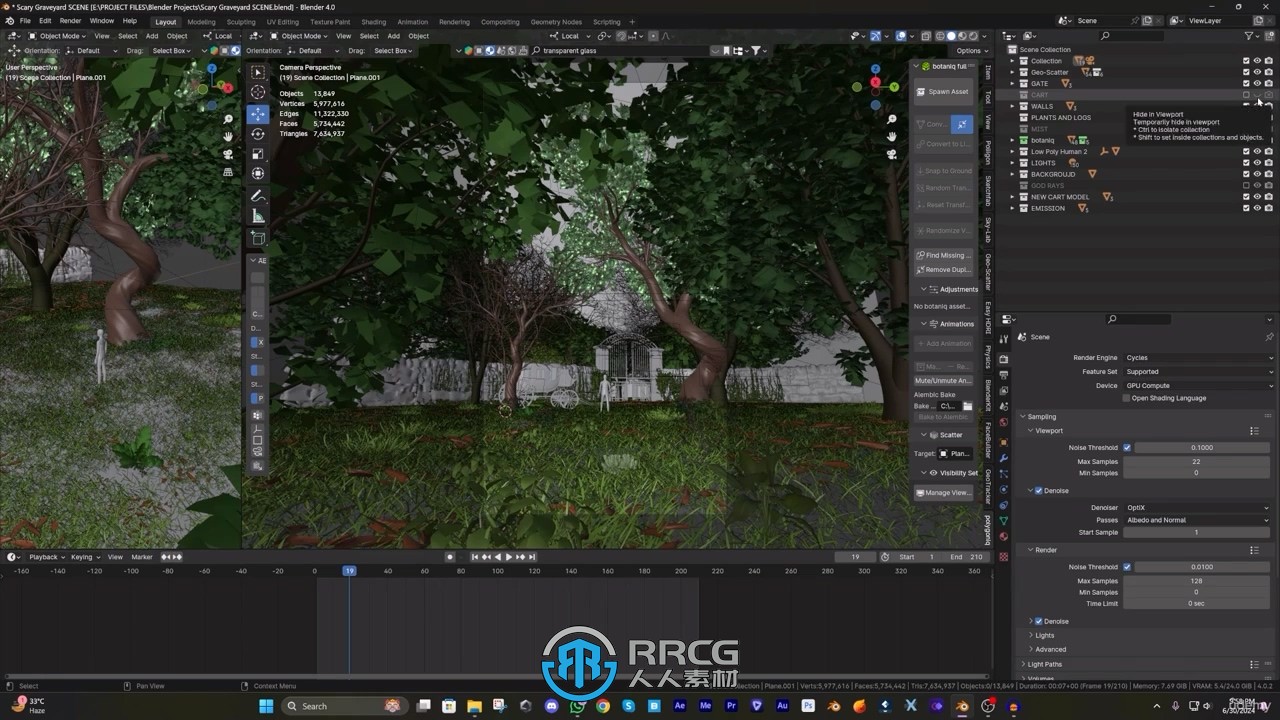Collapse the Sampling panel
Image resolution: width=1280 pixels, height=720 pixels.
pyautogui.click(x=1041, y=417)
